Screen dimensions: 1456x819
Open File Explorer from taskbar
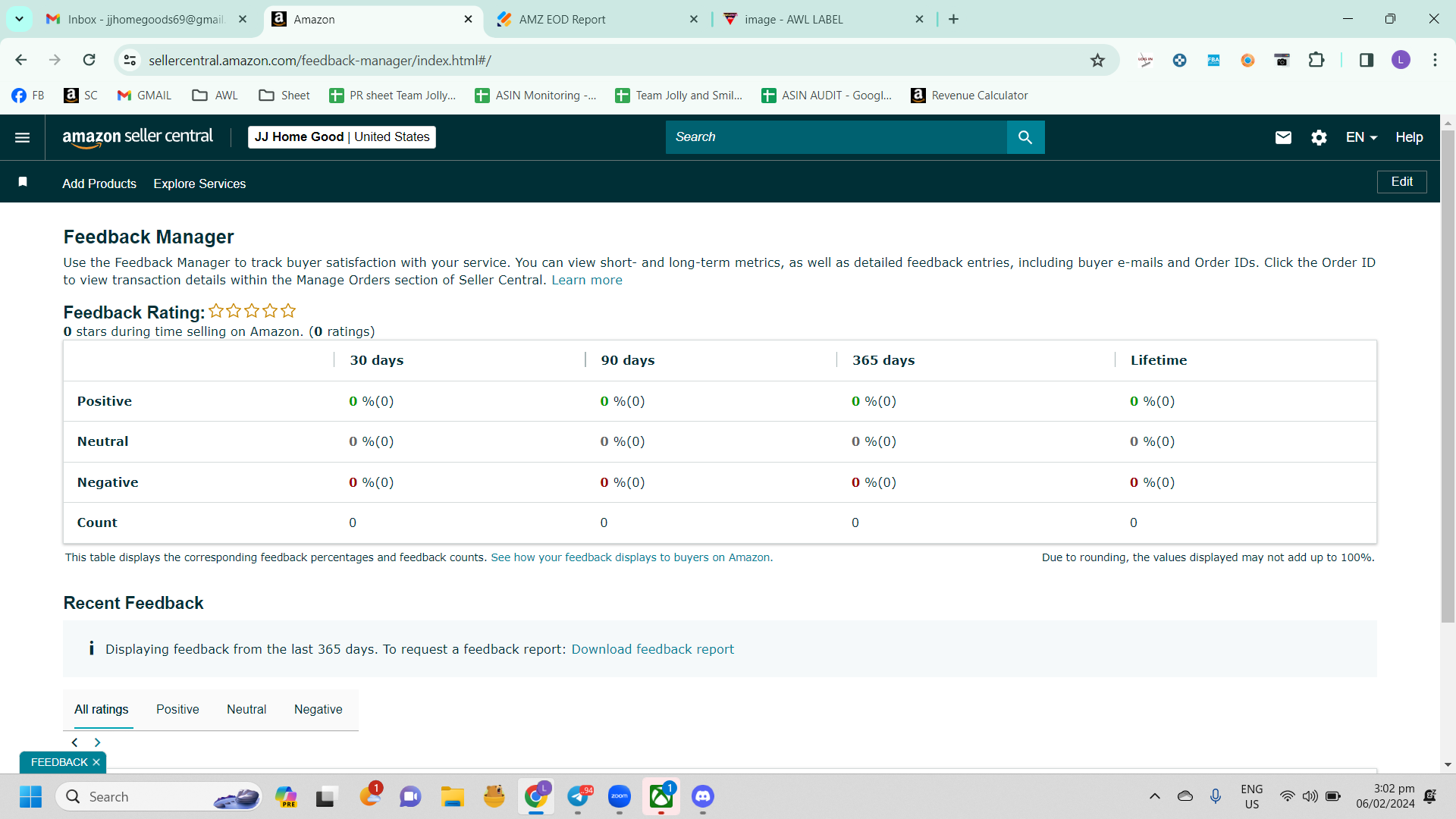(452, 796)
